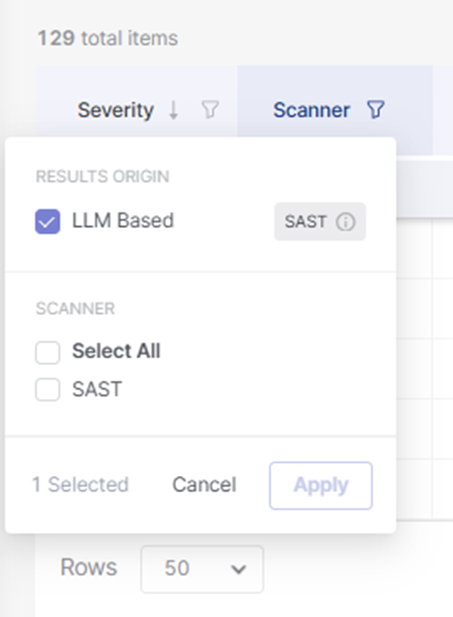Enable the SAST scanner checkbox
Image resolution: width=453 pixels, height=617 pixels.
48,390
